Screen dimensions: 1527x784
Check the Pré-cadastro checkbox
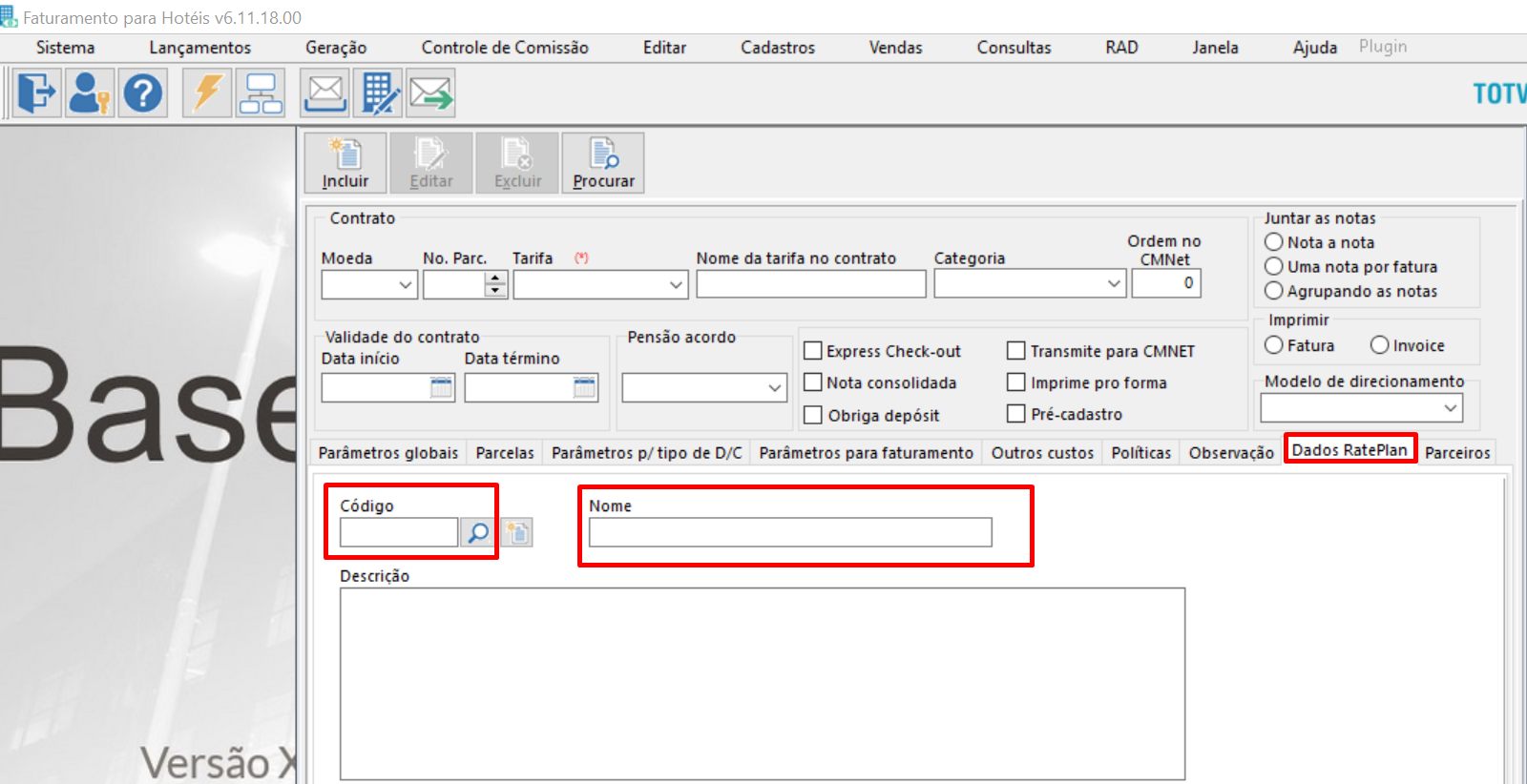1016,414
